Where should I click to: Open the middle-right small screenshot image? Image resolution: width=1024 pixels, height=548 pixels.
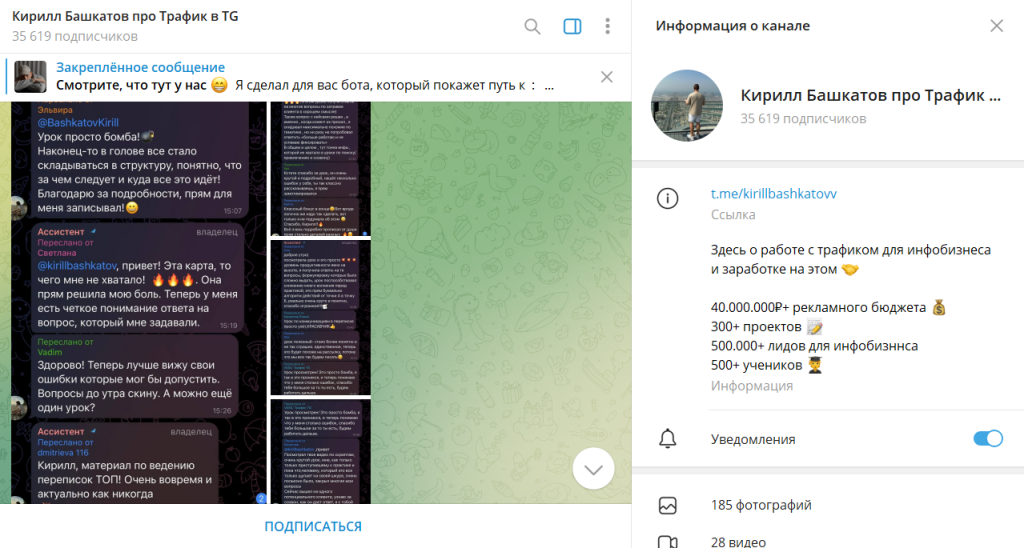pos(321,317)
